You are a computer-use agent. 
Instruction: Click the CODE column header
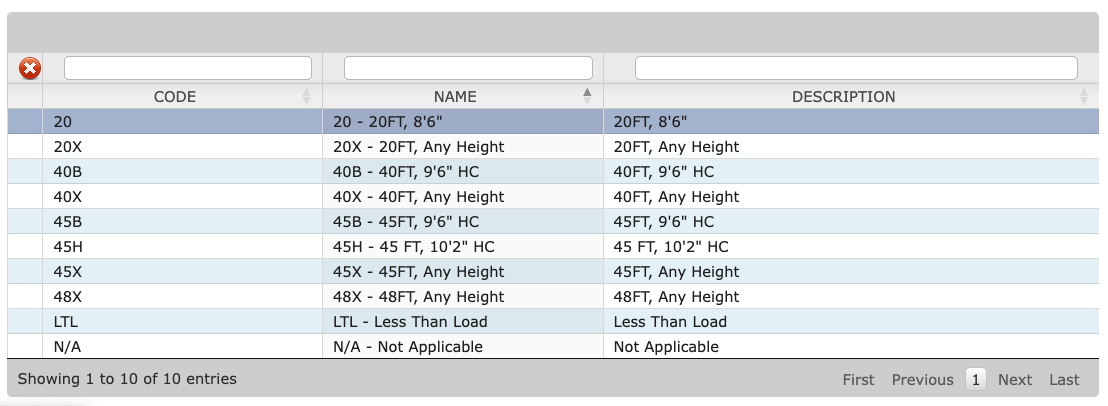click(175, 97)
